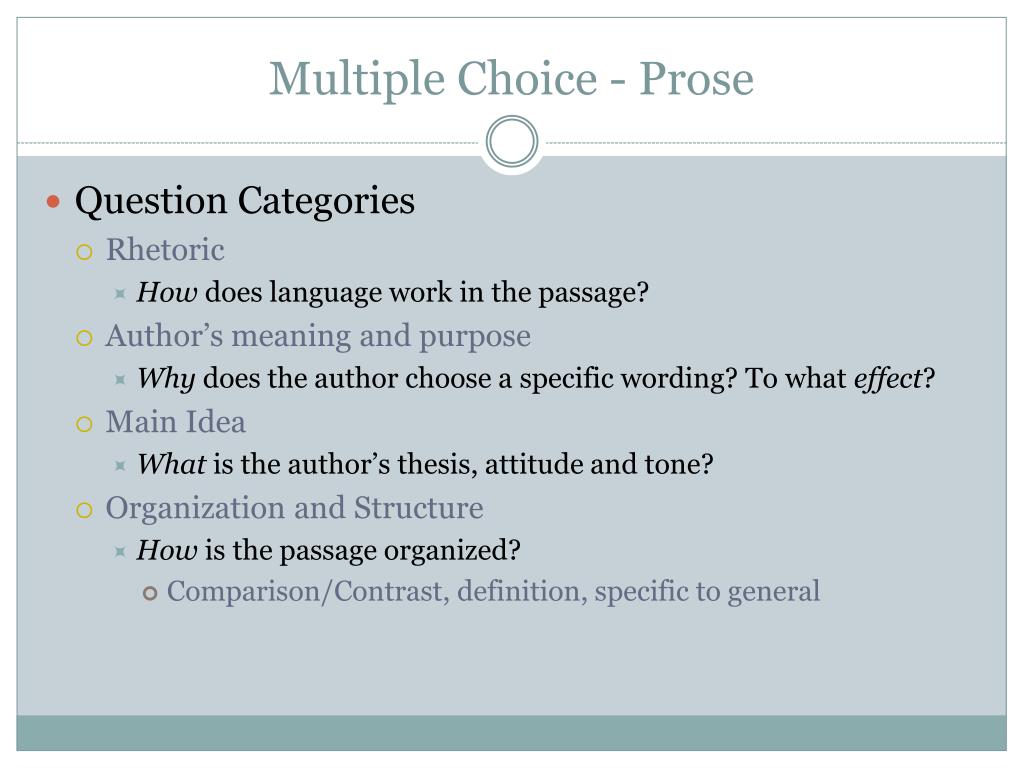Click the star bullet before Why does the author
The height and width of the screenshot is (768, 1024).
(x=120, y=379)
